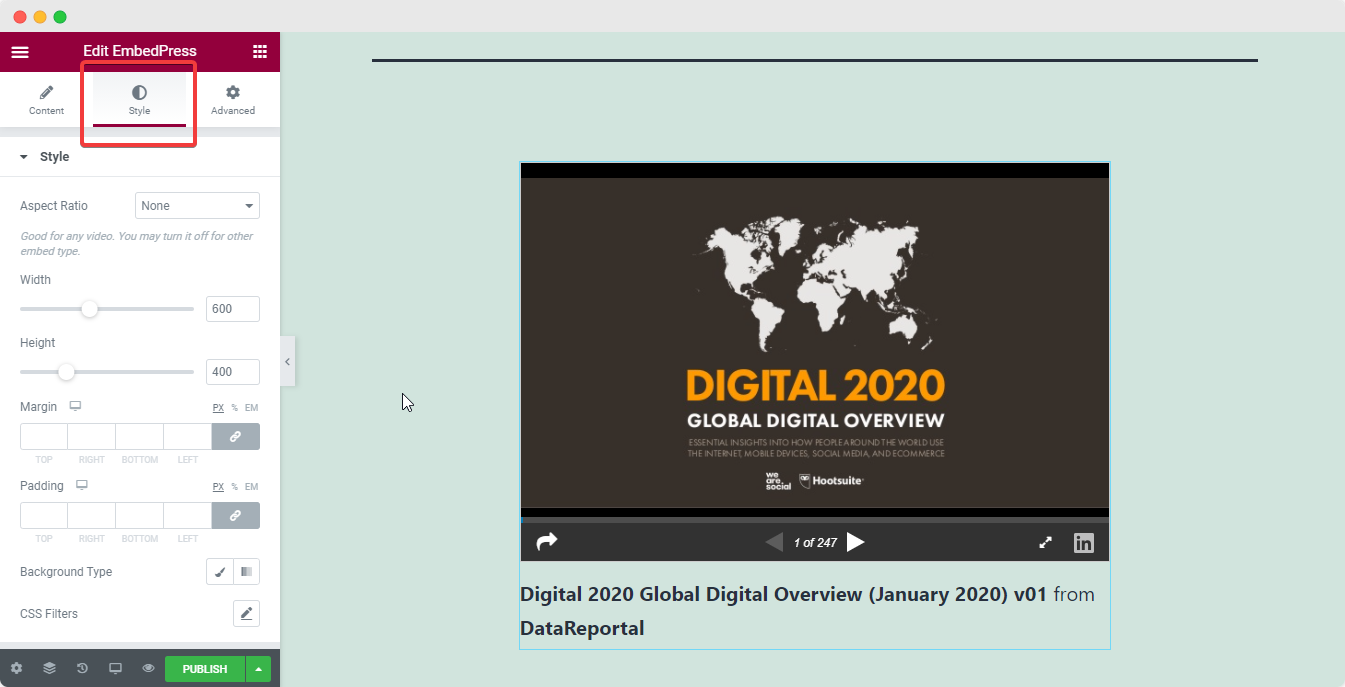
Task: Select % unit for Padding
Action: pos(235,487)
